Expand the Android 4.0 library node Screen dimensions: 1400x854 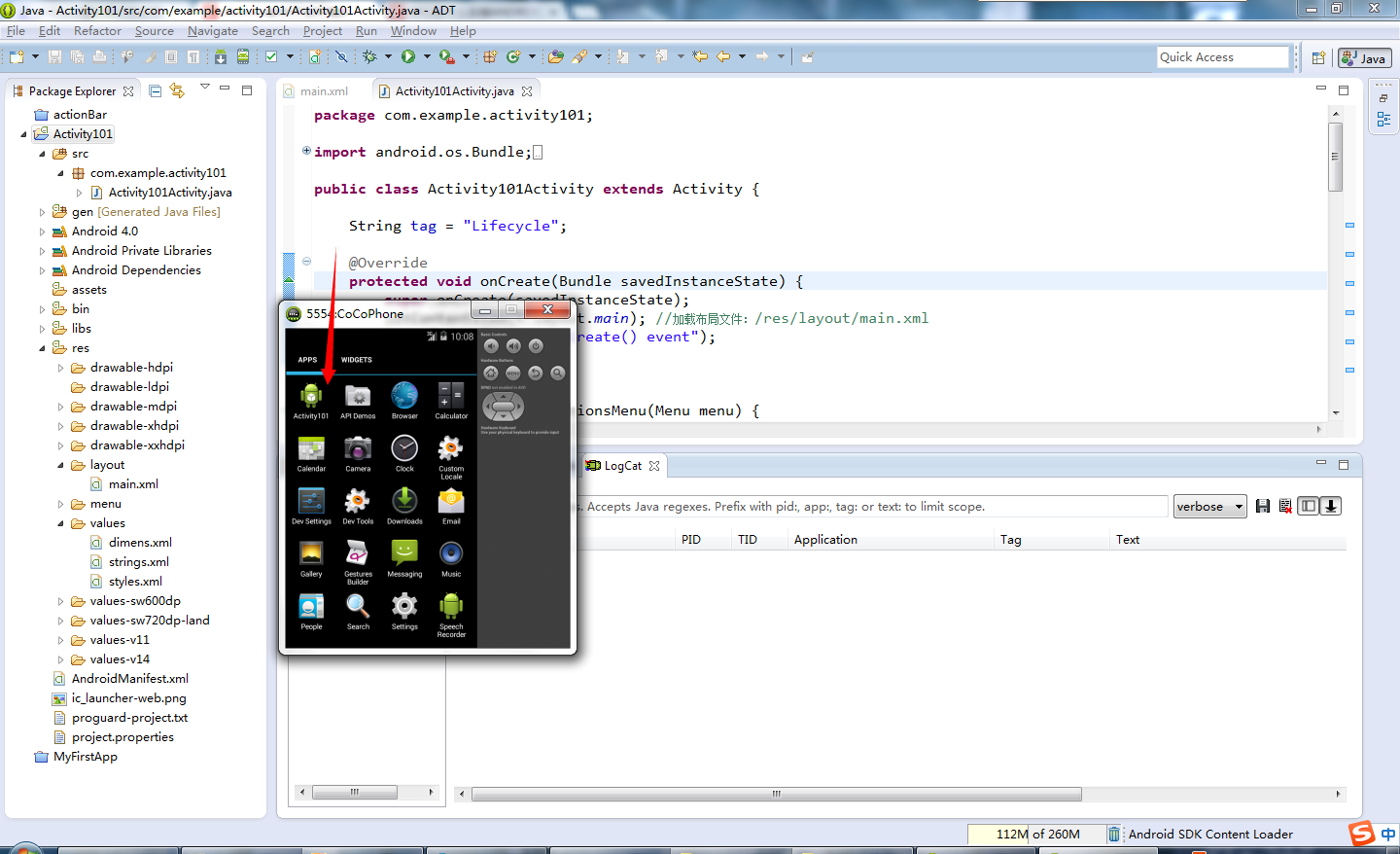42,231
